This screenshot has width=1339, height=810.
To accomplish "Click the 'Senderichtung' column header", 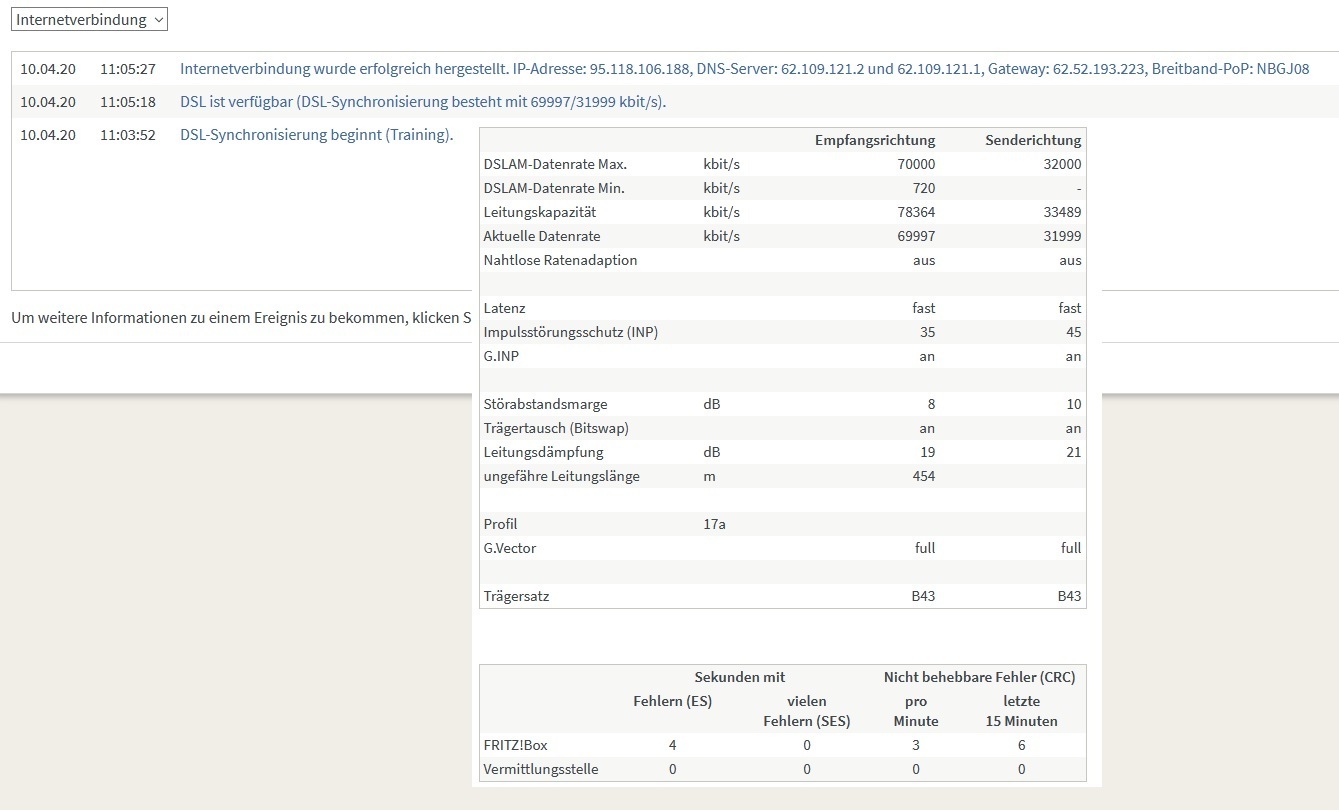I will tap(1035, 140).
